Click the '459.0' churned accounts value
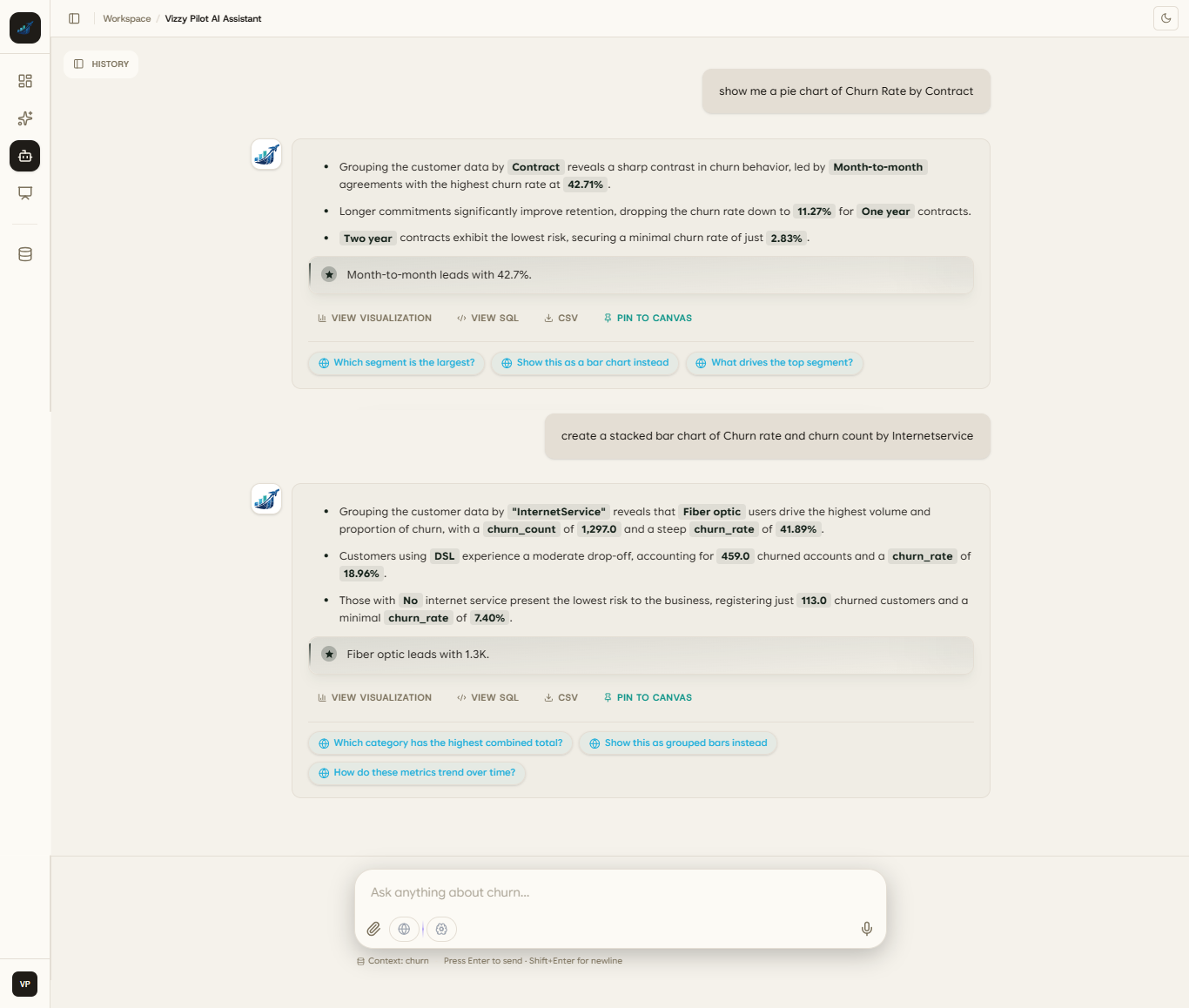Image resolution: width=1189 pixels, height=1008 pixels. [736, 556]
